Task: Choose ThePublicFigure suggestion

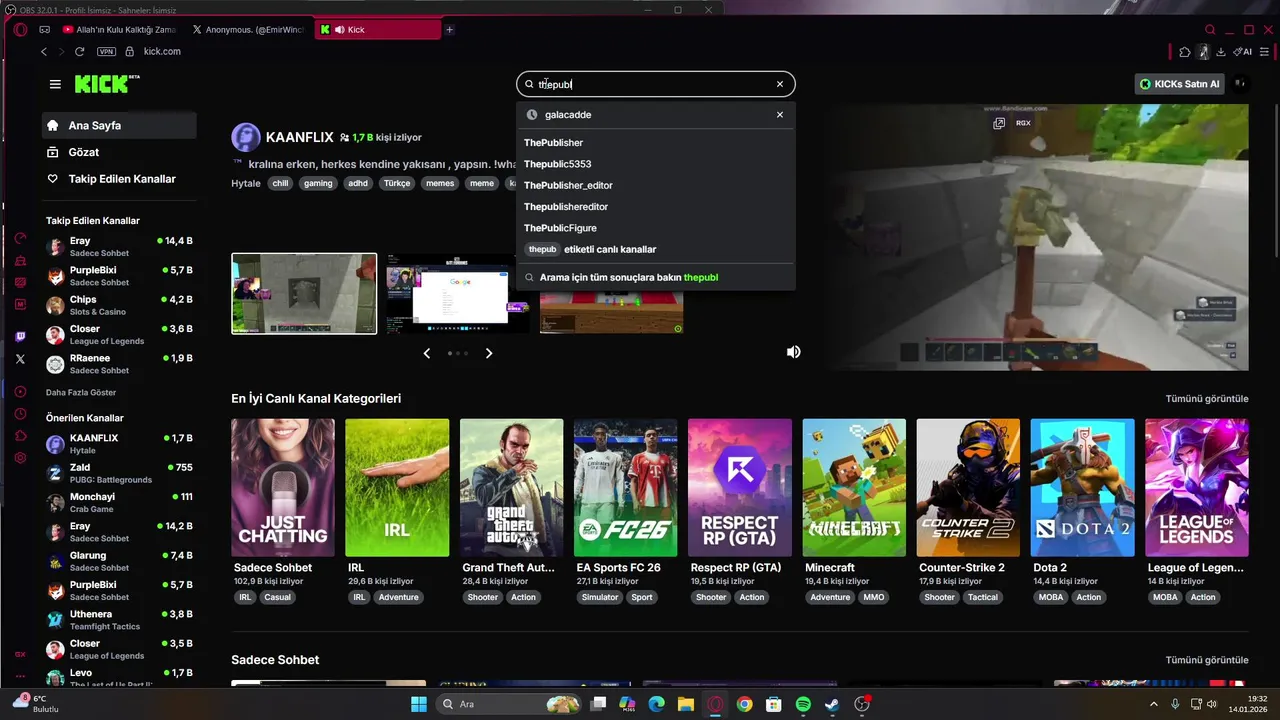Action: pos(560,228)
